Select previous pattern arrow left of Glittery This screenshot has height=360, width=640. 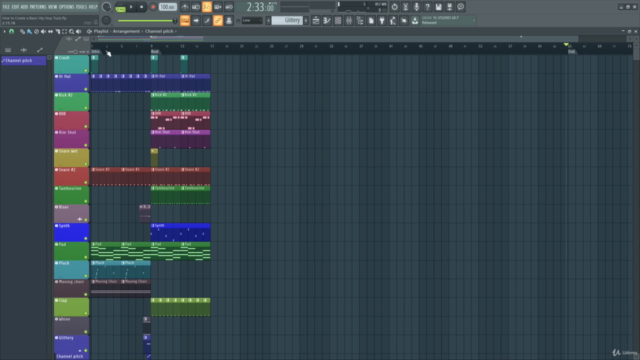[x=269, y=20]
